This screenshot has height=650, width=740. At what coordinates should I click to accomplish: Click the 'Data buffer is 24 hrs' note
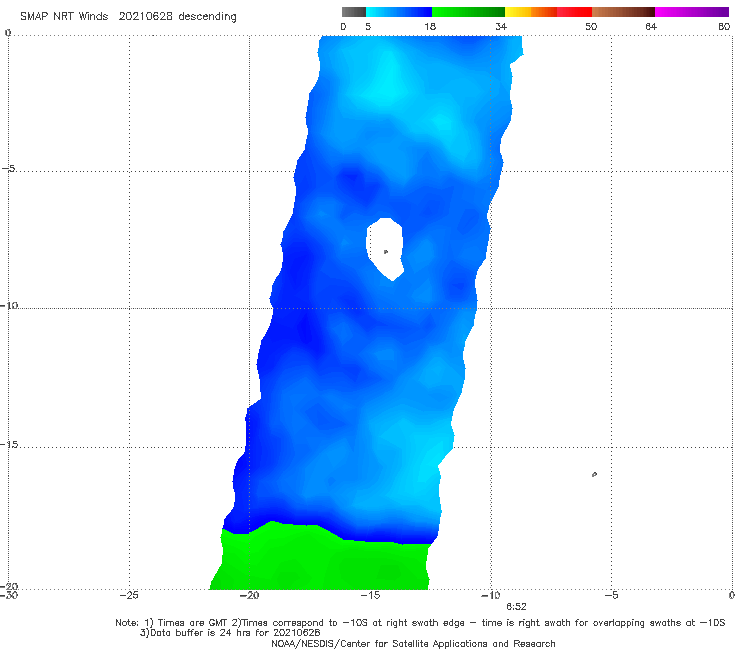pyautogui.click(x=230, y=633)
